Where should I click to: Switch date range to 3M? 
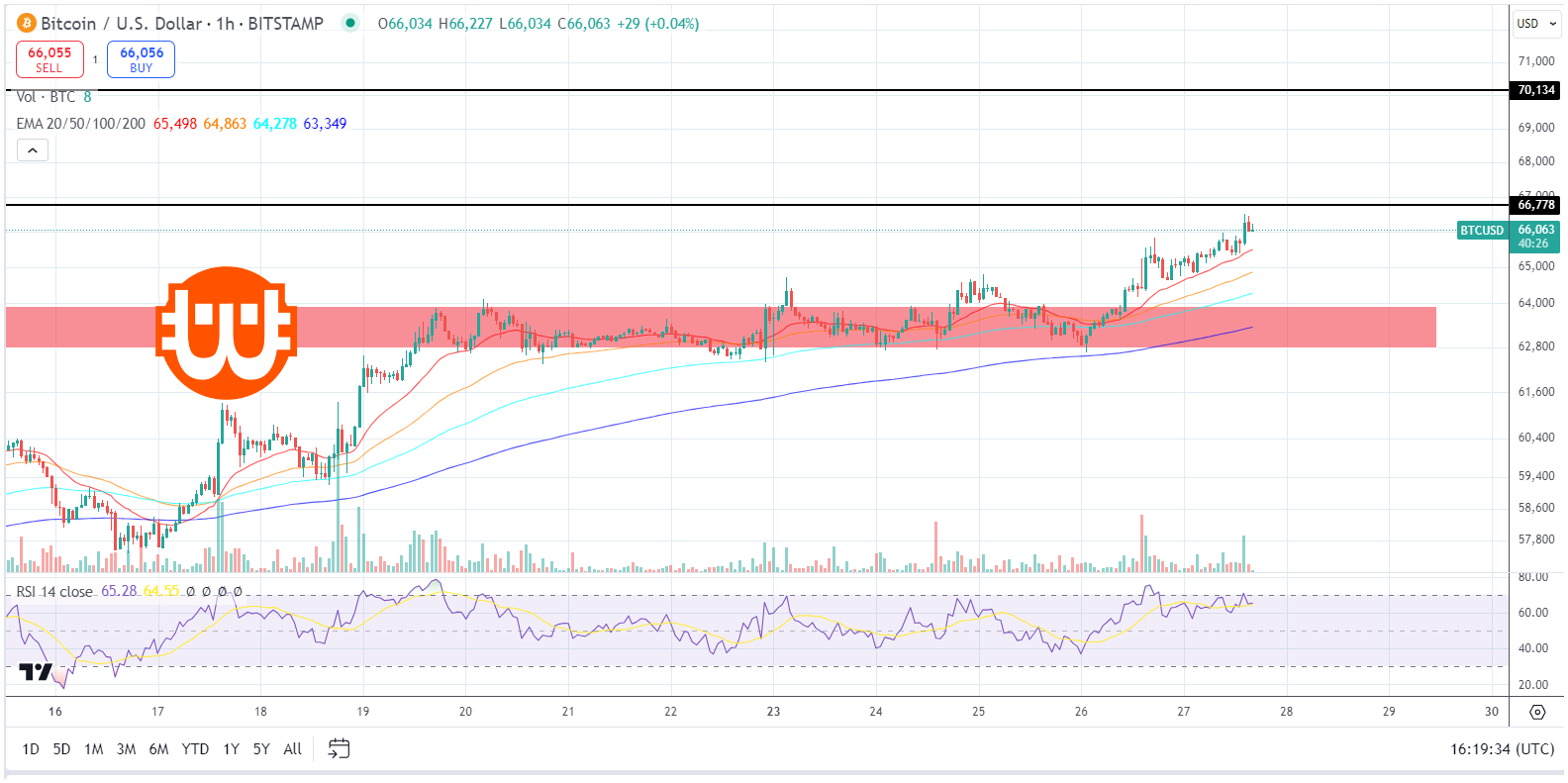(x=126, y=748)
